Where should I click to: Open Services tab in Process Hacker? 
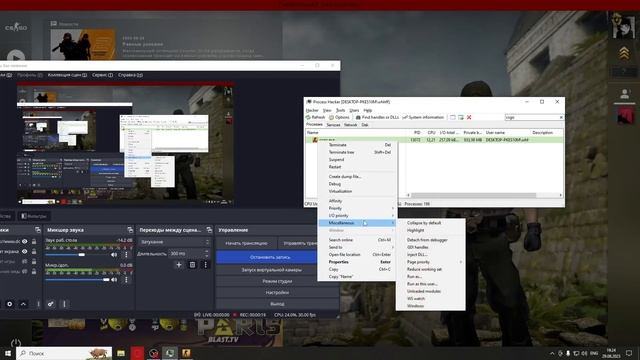[333, 125]
